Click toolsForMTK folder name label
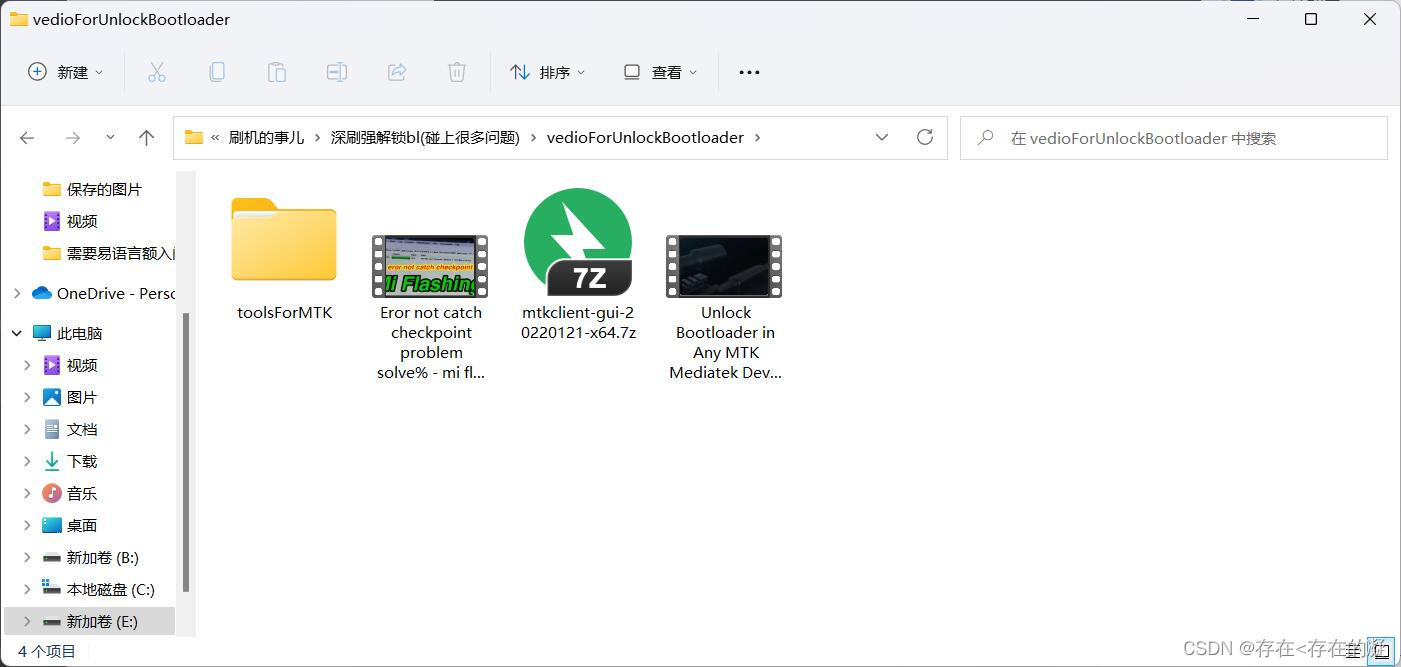Viewport: 1401px width, 667px height. pos(284,312)
